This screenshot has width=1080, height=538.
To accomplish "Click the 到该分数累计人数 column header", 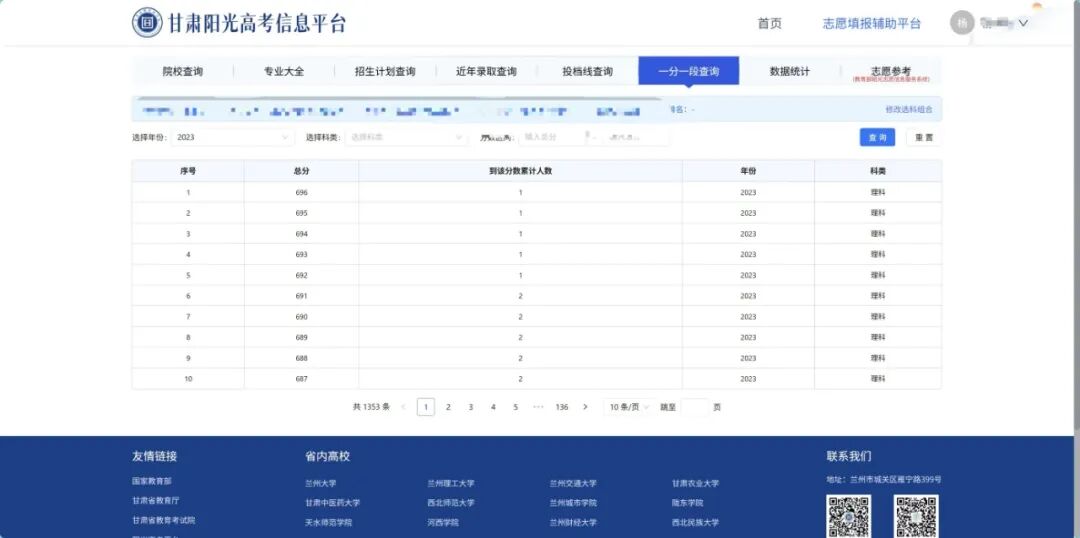I will tap(520, 171).
